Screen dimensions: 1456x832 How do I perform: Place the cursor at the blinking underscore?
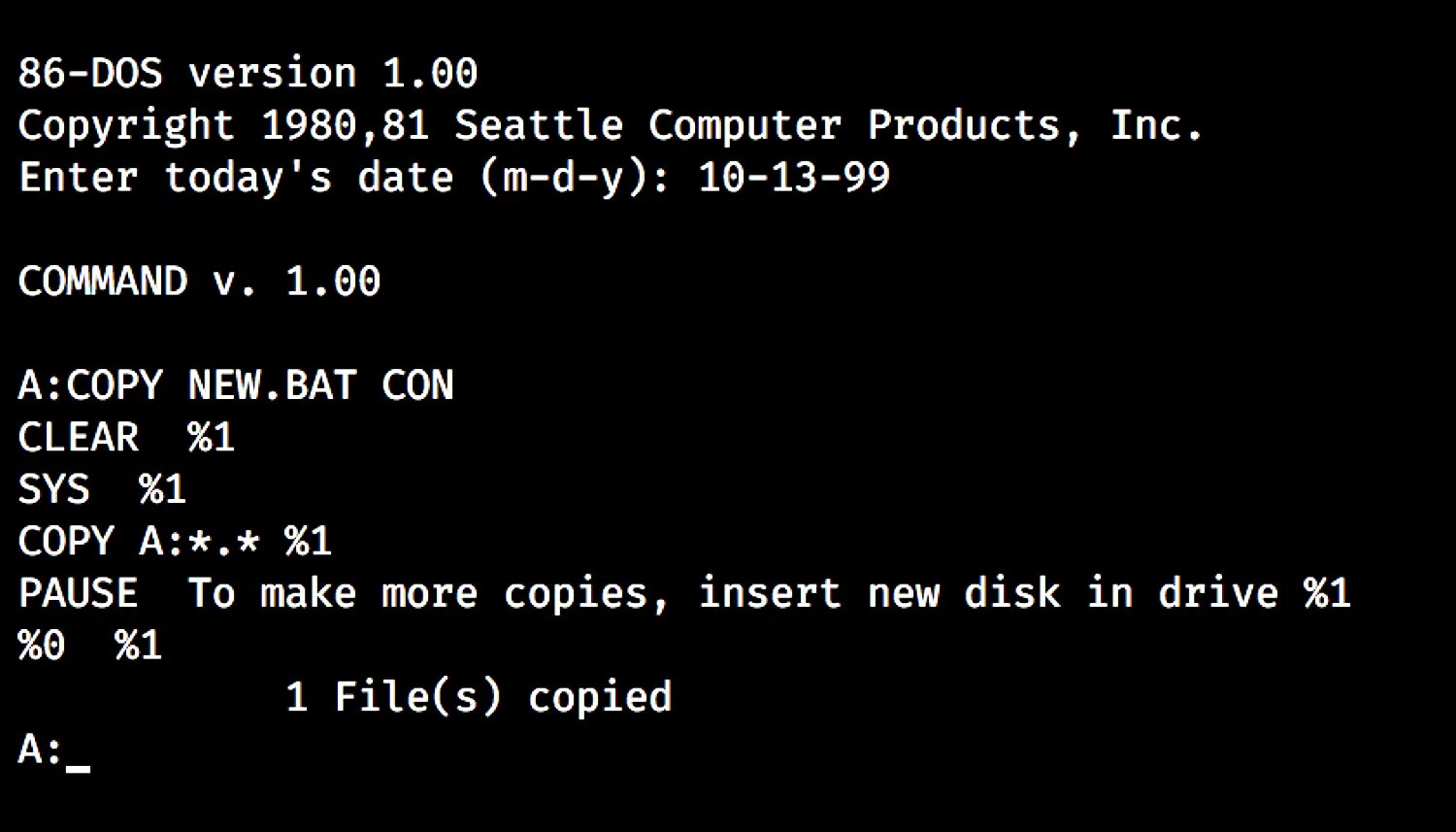(79, 767)
